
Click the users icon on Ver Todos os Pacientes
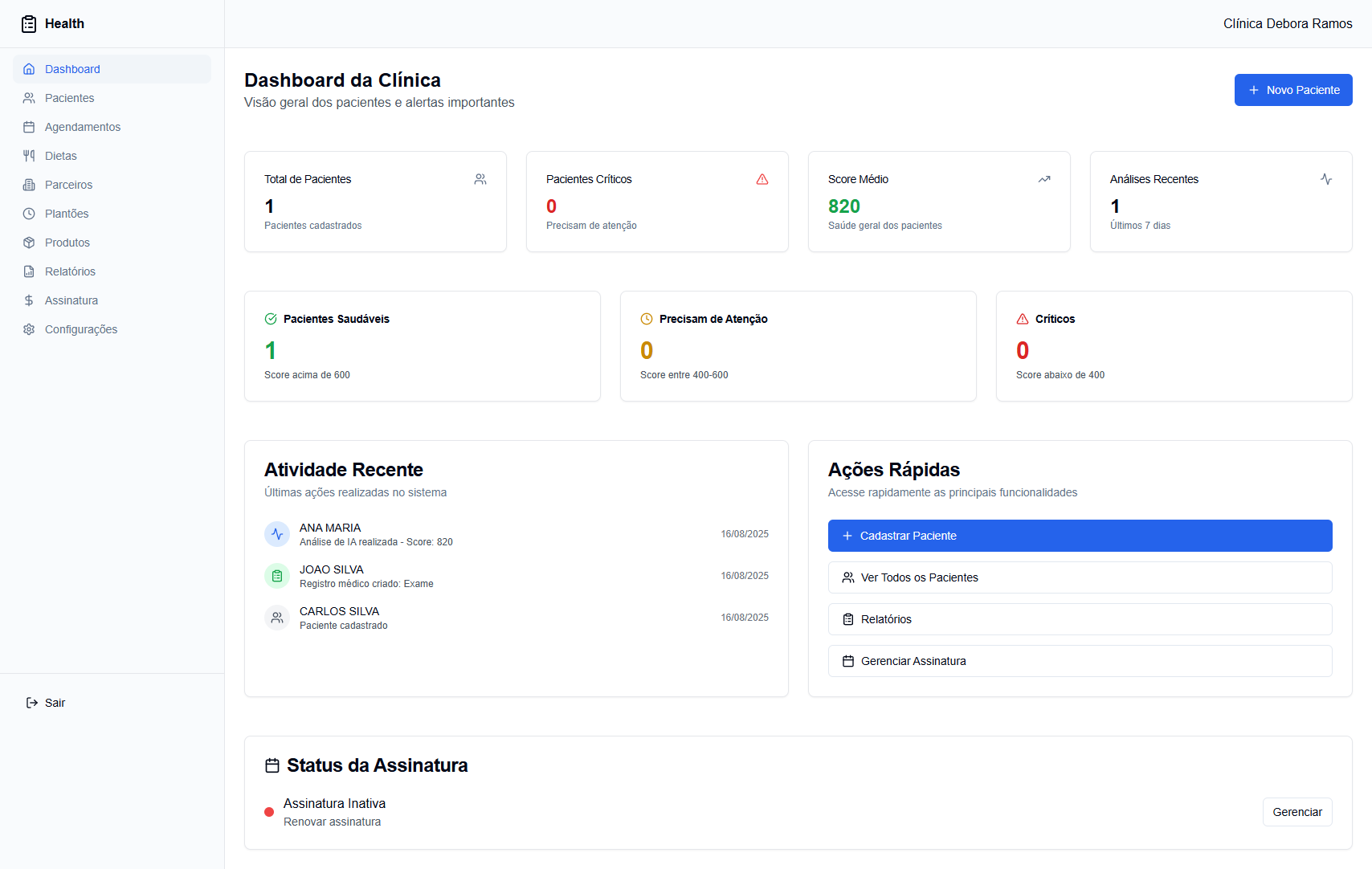click(848, 577)
